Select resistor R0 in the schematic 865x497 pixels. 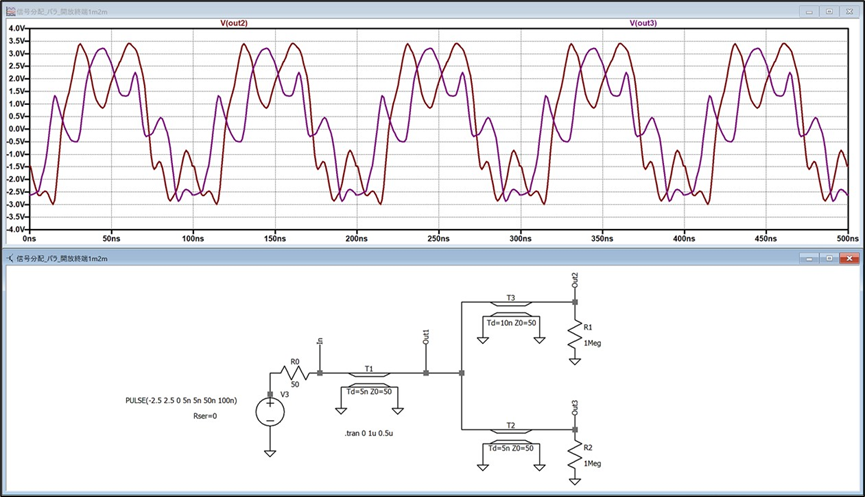(295, 374)
